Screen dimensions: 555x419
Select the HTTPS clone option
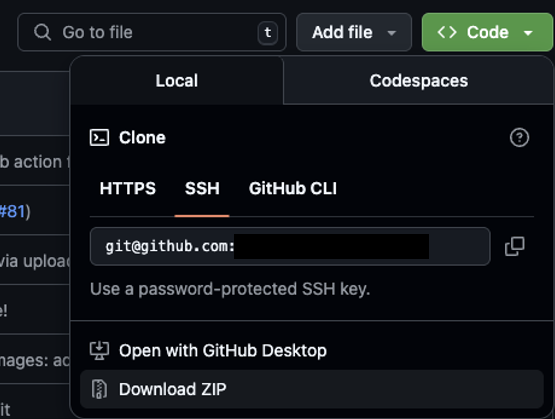128,188
